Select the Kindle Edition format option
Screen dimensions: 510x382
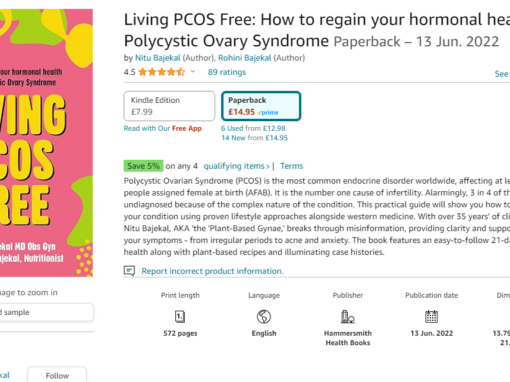click(169, 106)
